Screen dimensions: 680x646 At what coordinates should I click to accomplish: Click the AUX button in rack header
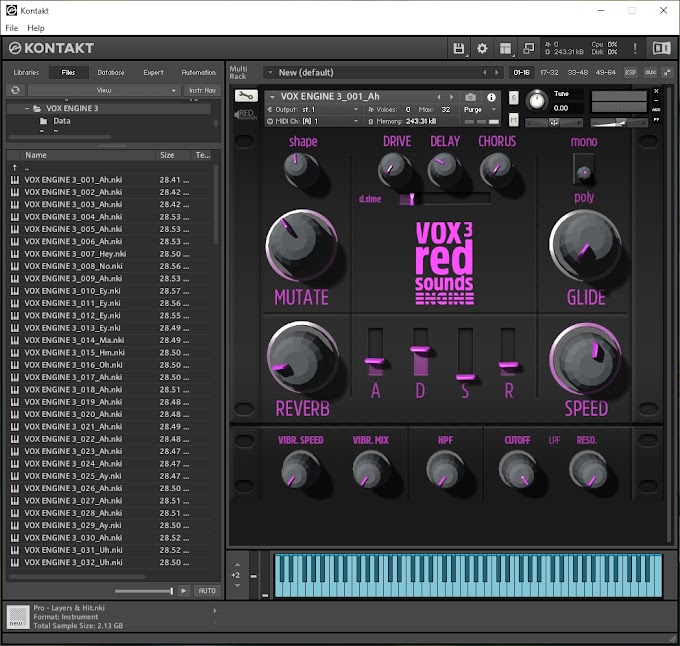pos(650,72)
